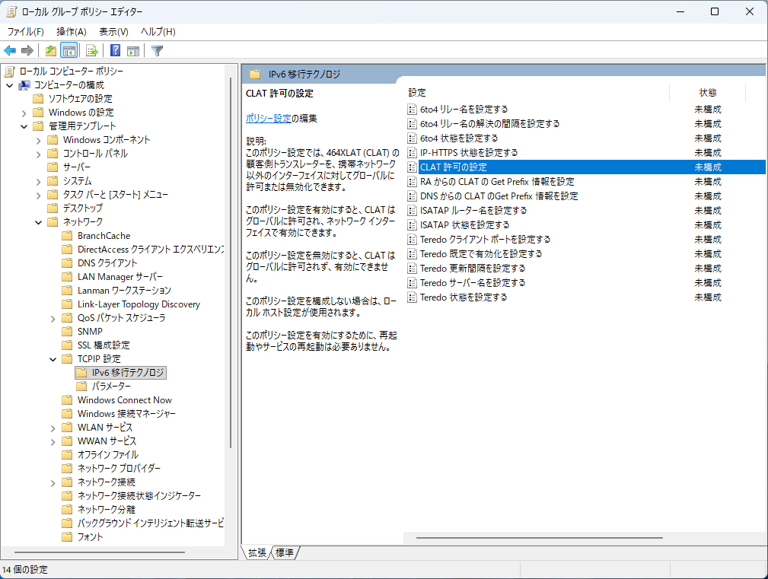Click the computer icon beside コンピューターの構成
This screenshot has height=579, width=768.
24,85
